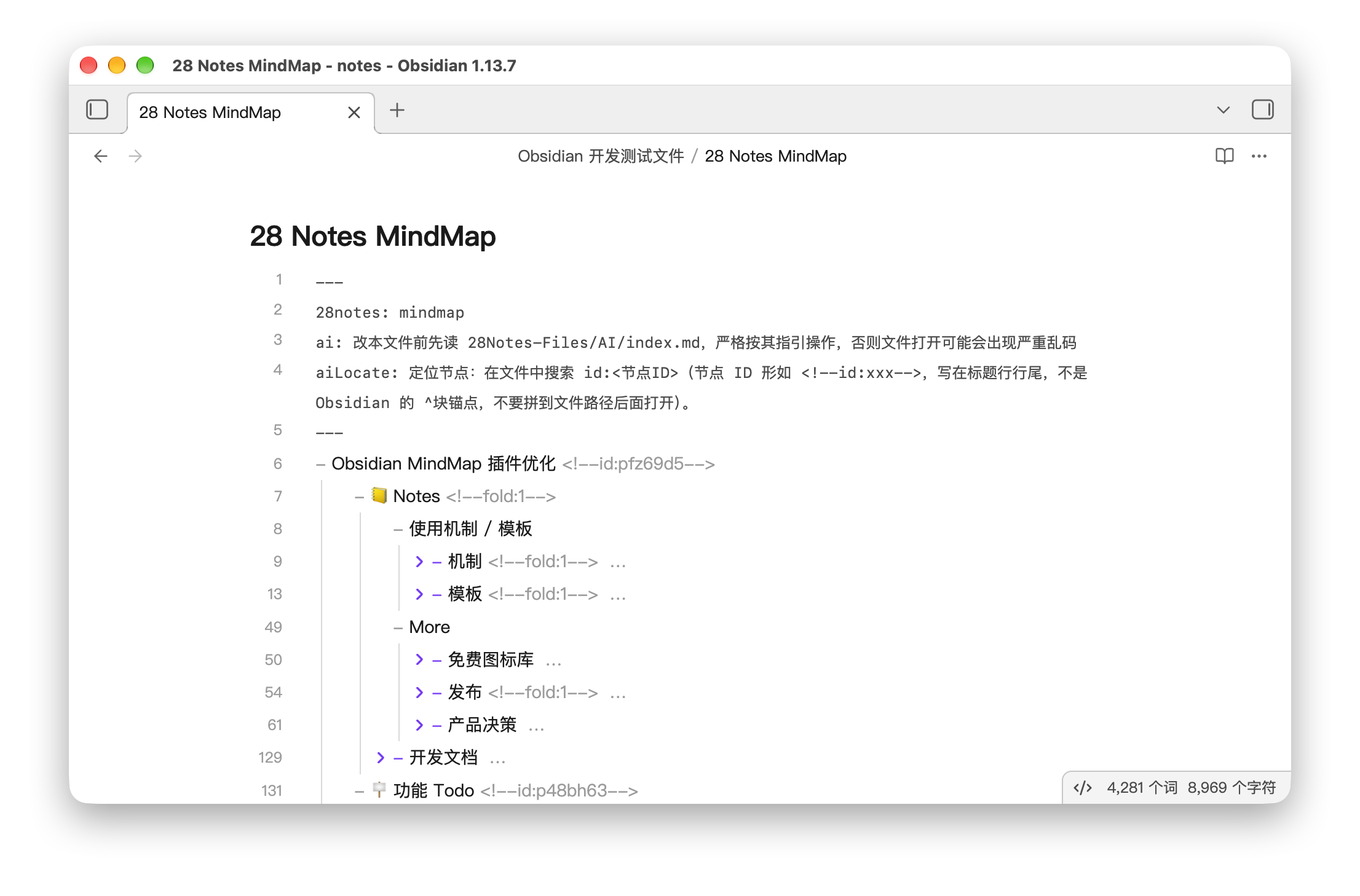
Task: Expand the folded 发布 node
Action: pos(419,692)
